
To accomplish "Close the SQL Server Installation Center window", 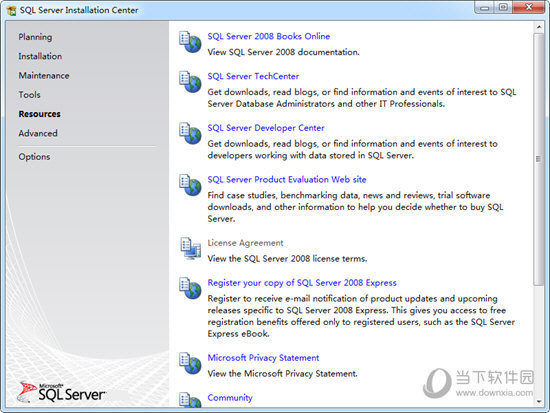I will [x=529, y=7].
